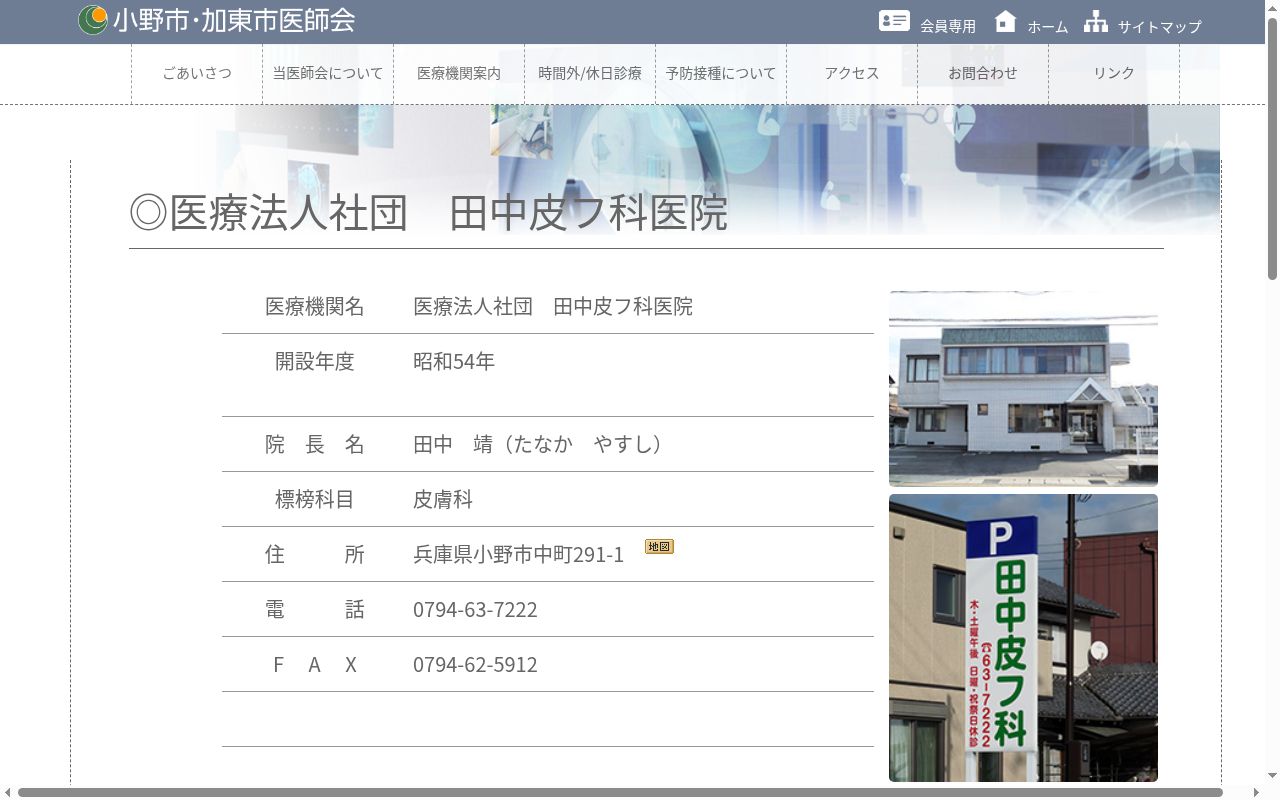
Task: Click the heading ◎医療法人社団 田中皮フ科医院
Action: click(429, 213)
